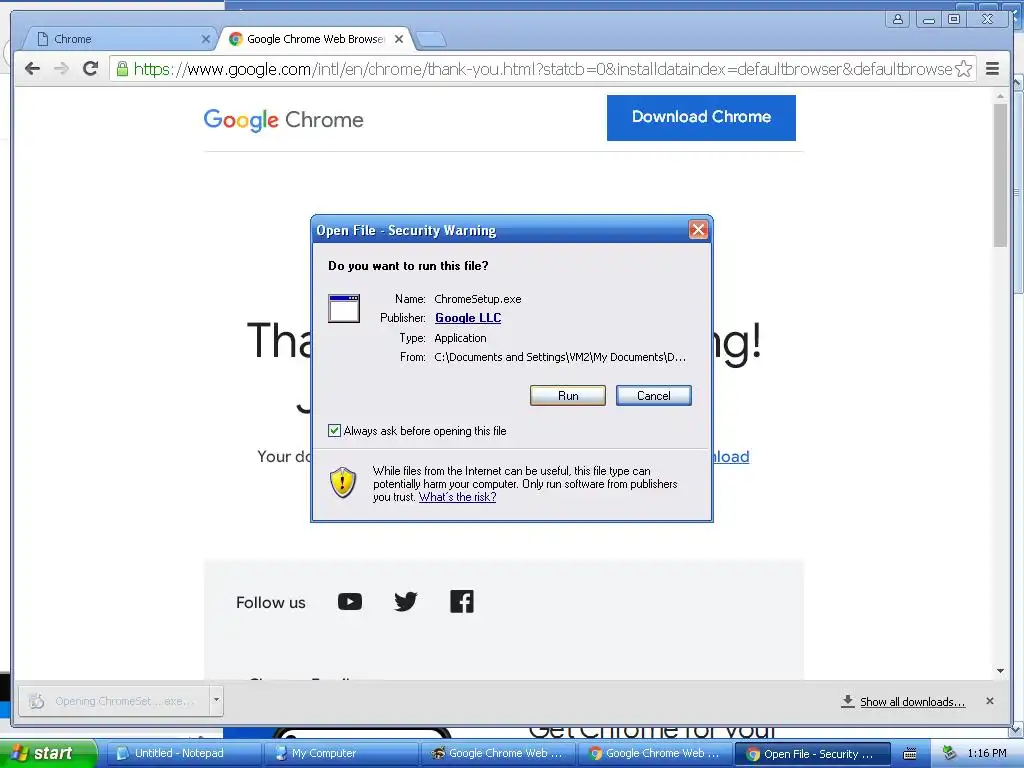Select the first Google Chrome Web taskbar button
The width and height of the screenshot is (1024, 768).
(498, 753)
